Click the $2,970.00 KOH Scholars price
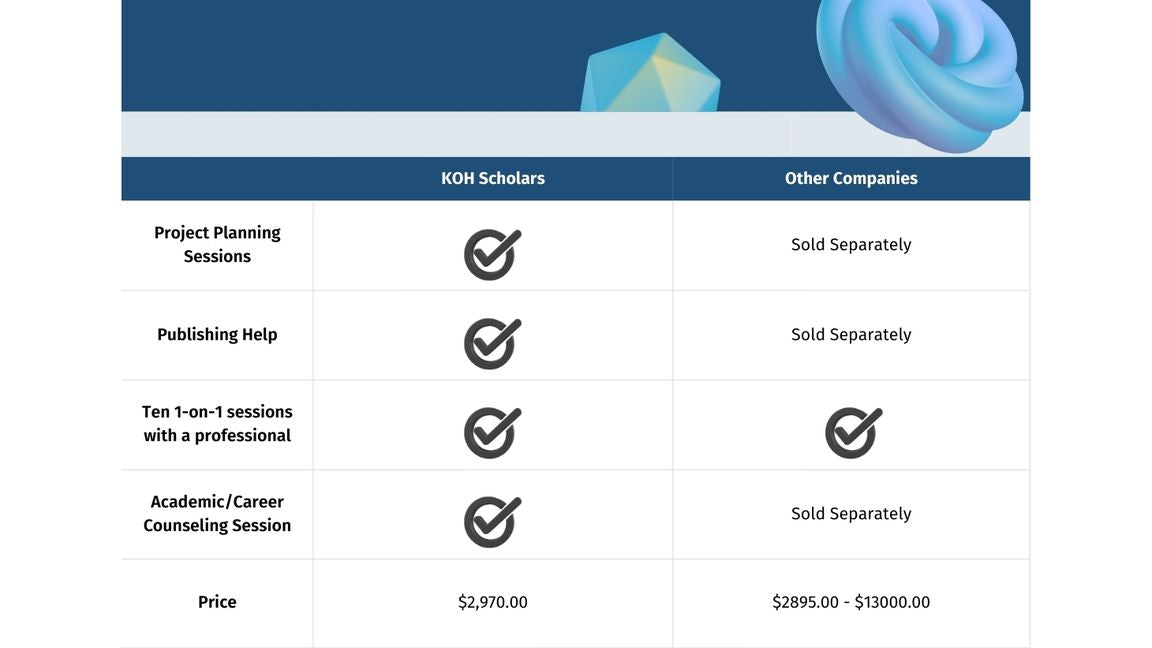Image resolution: width=1152 pixels, height=648 pixels. 493,602
